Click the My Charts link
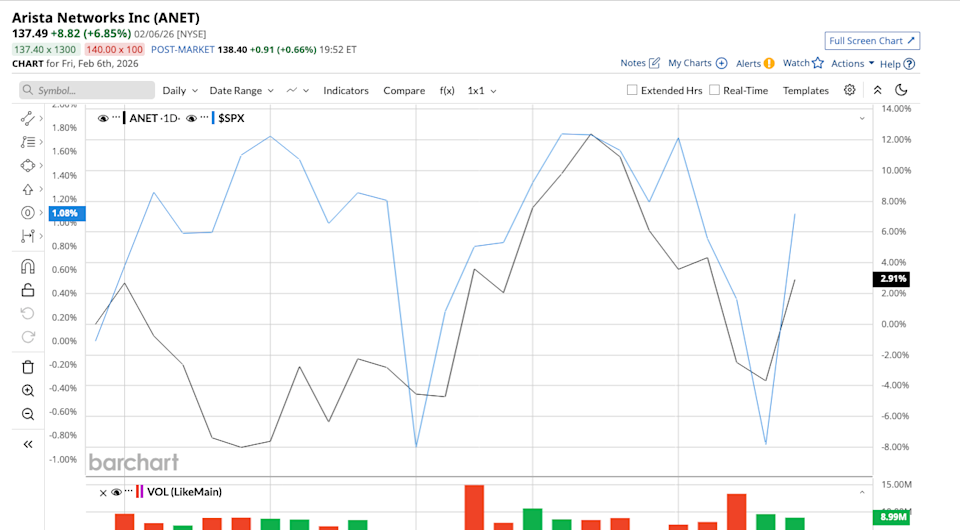 [x=690, y=63]
